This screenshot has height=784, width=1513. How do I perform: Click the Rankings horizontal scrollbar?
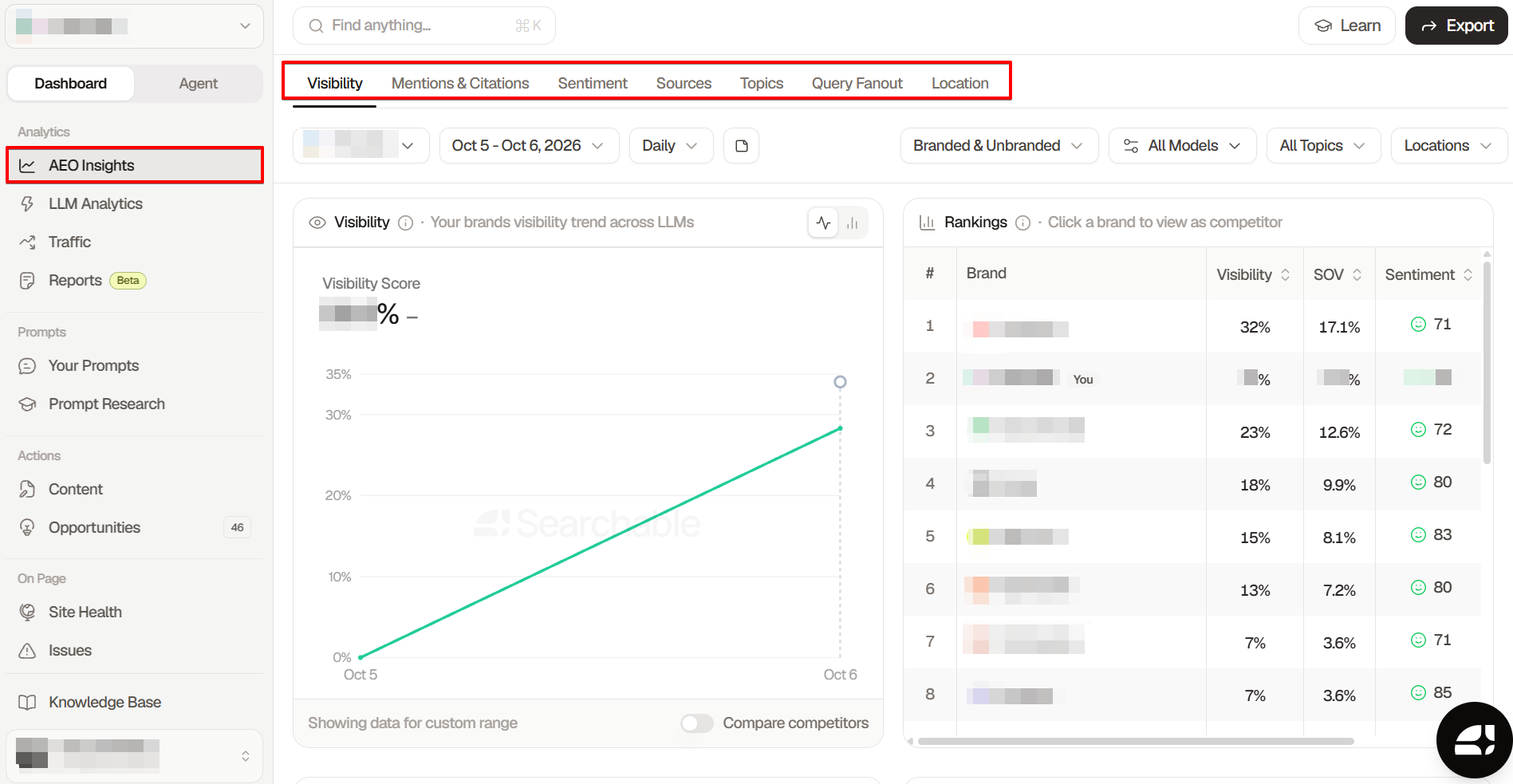(x=1136, y=741)
